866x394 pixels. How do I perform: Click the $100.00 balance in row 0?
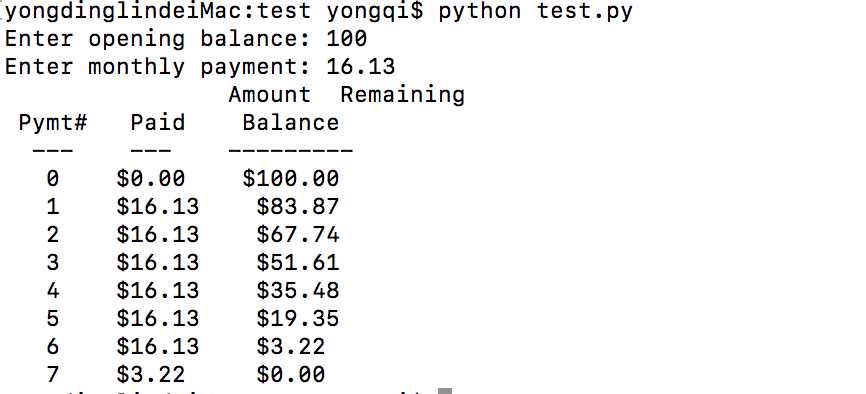(x=291, y=178)
